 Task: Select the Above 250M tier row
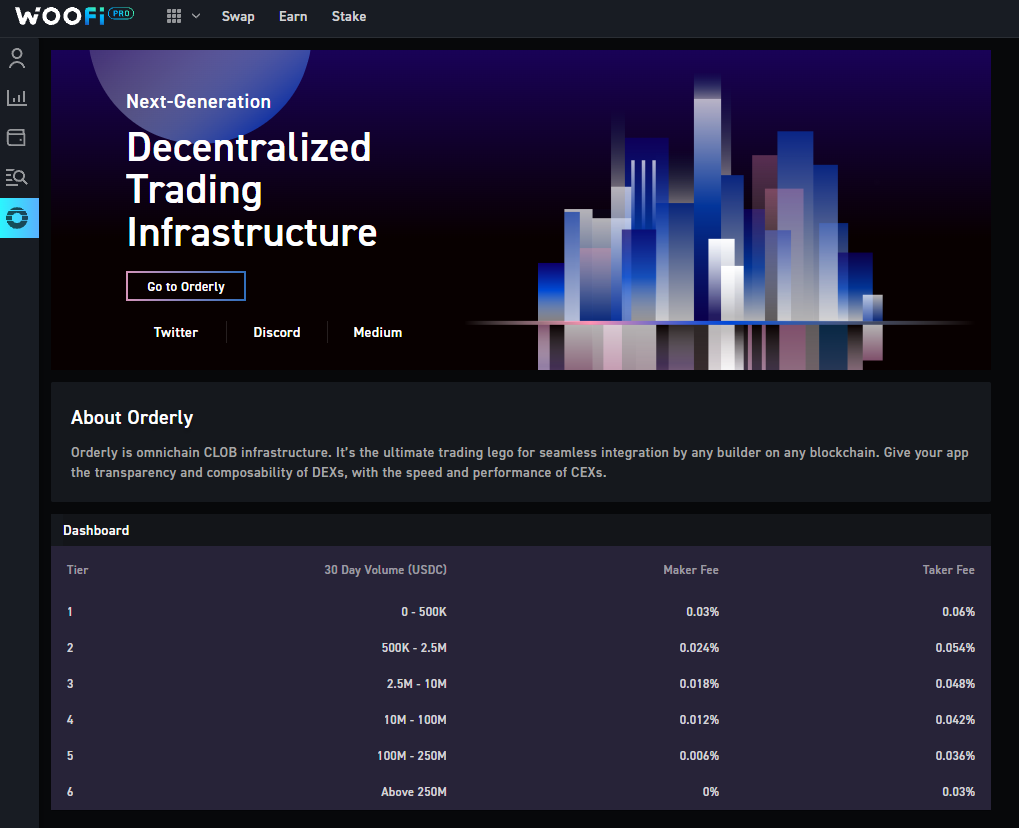[520, 792]
